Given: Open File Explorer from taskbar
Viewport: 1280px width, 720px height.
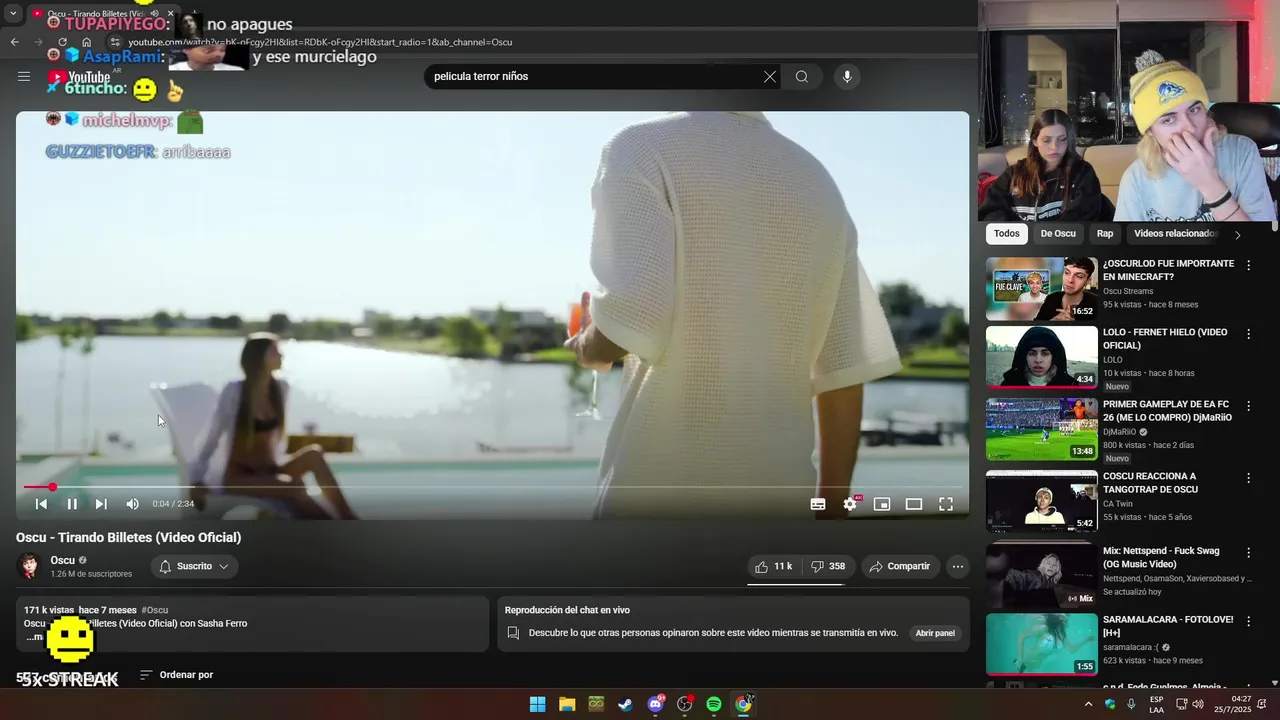Looking at the screenshot, I should coord(567,704).
